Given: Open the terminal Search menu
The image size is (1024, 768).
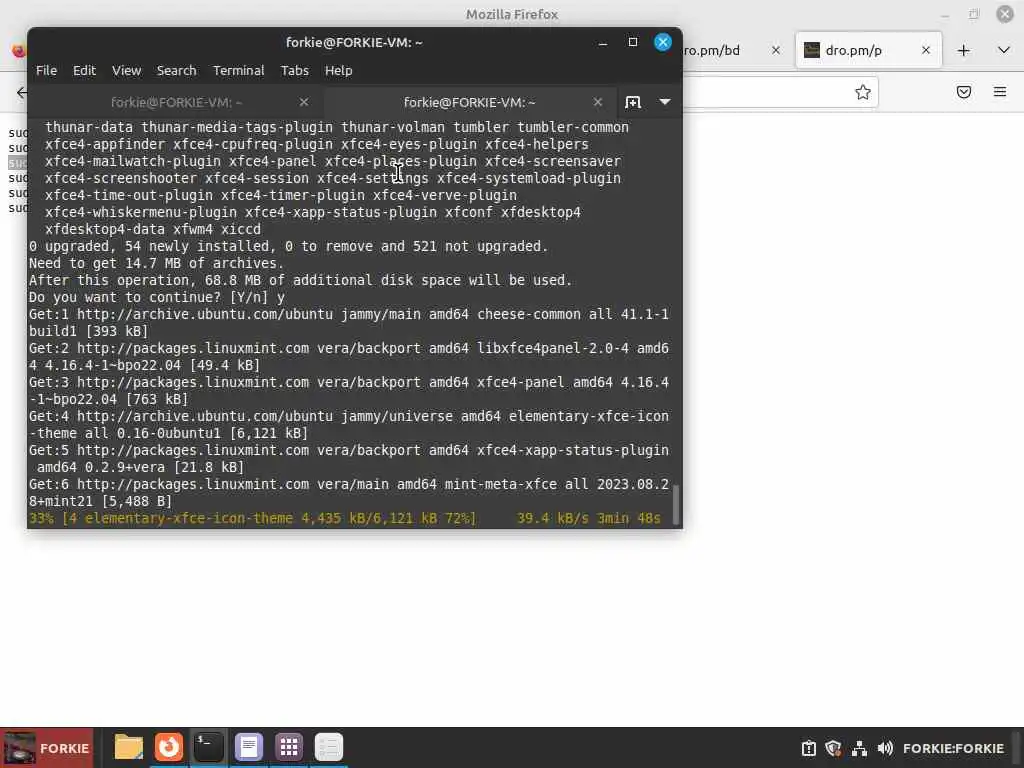Looking at the screenshot, I should [176, 71].
